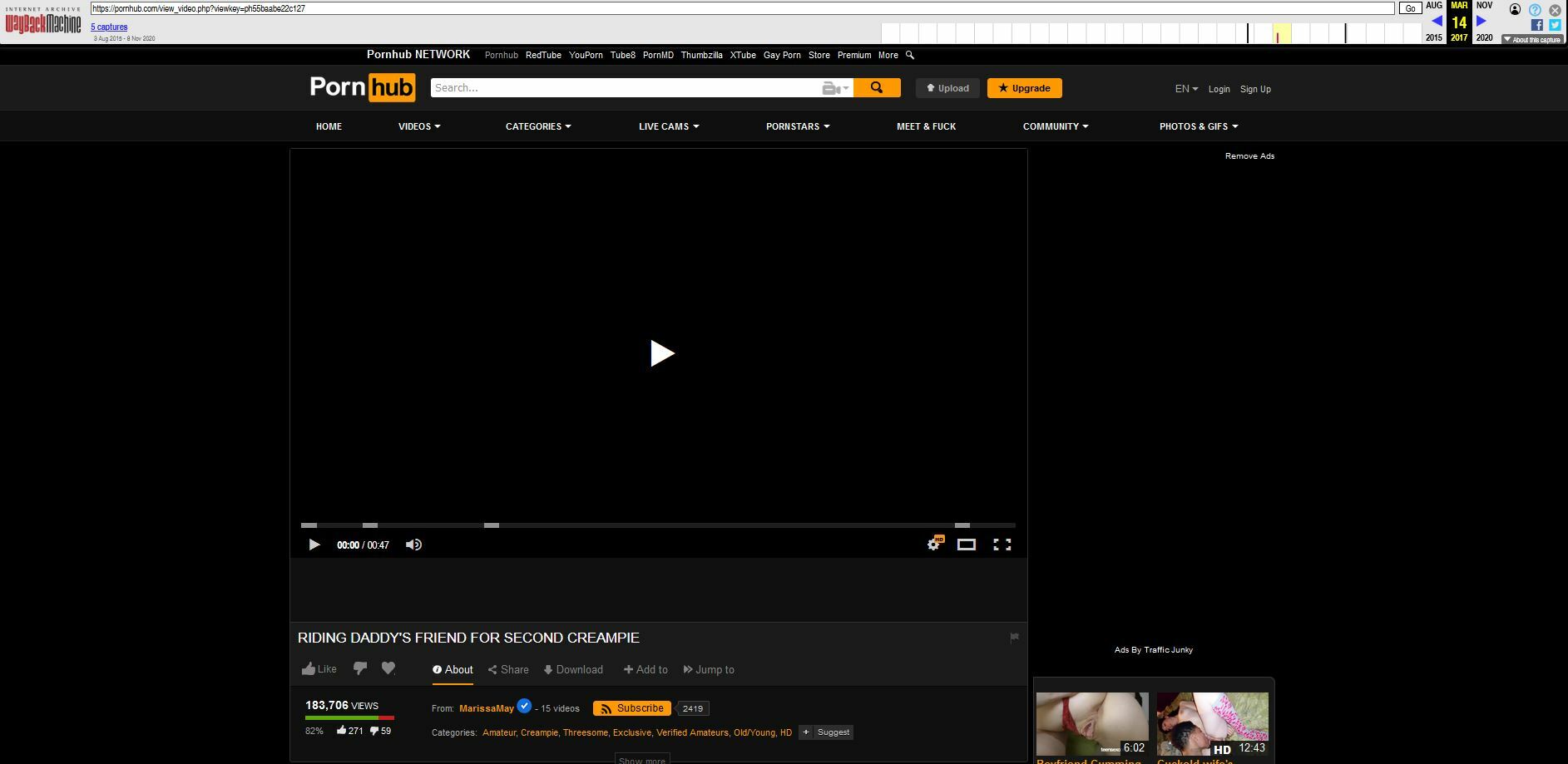The width and height of the screenshot is (1568, 764).
Task: Expand the About this capture panel
Action: (1531, 39)
